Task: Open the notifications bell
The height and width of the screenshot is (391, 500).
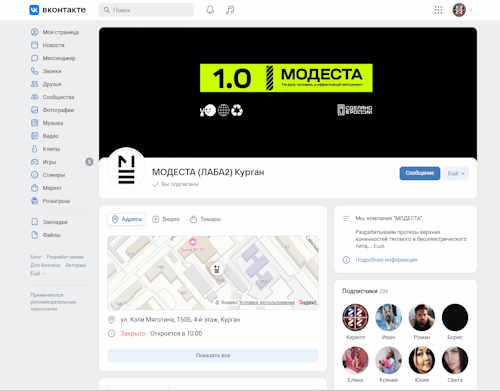Action: (x=210, y=10)
